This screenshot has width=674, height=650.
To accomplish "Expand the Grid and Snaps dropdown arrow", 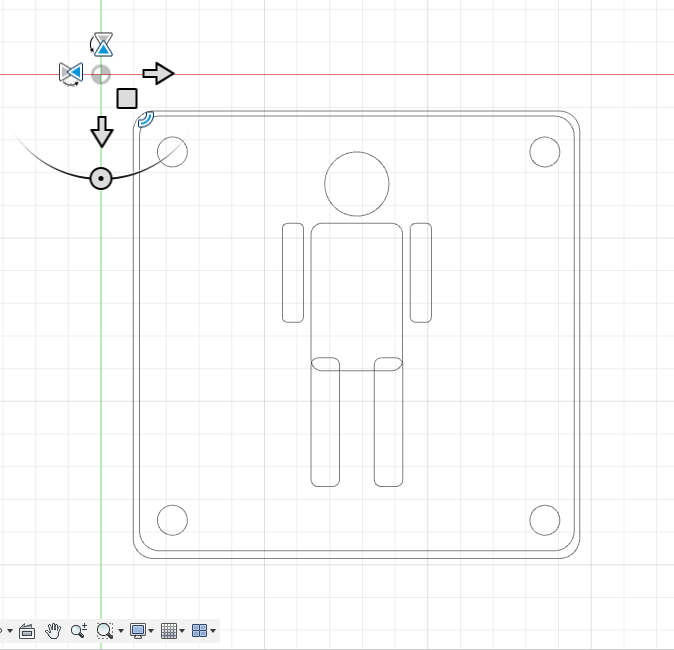I will [x=182, y=631].
